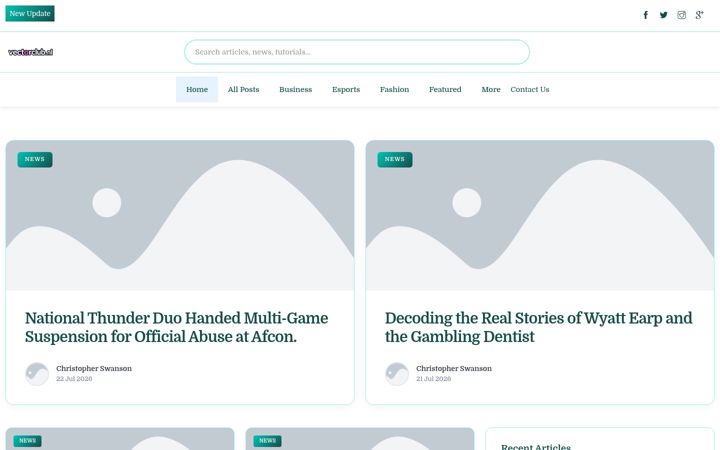Open National Thunder Duo suspension headline

176,327
